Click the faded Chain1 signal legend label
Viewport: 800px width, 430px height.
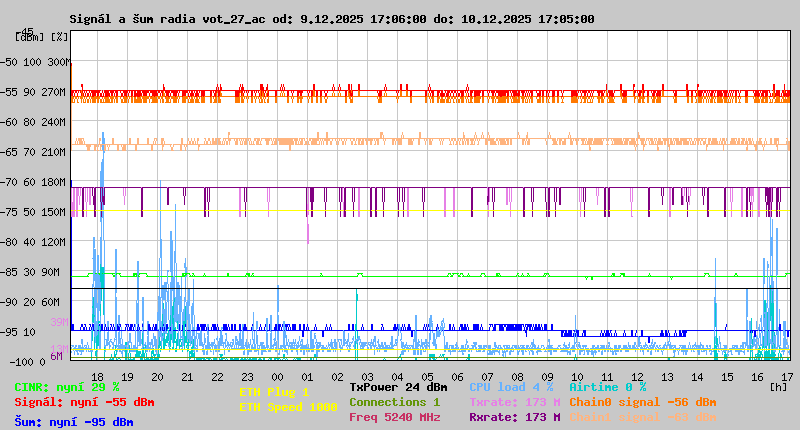coord(642,417)
